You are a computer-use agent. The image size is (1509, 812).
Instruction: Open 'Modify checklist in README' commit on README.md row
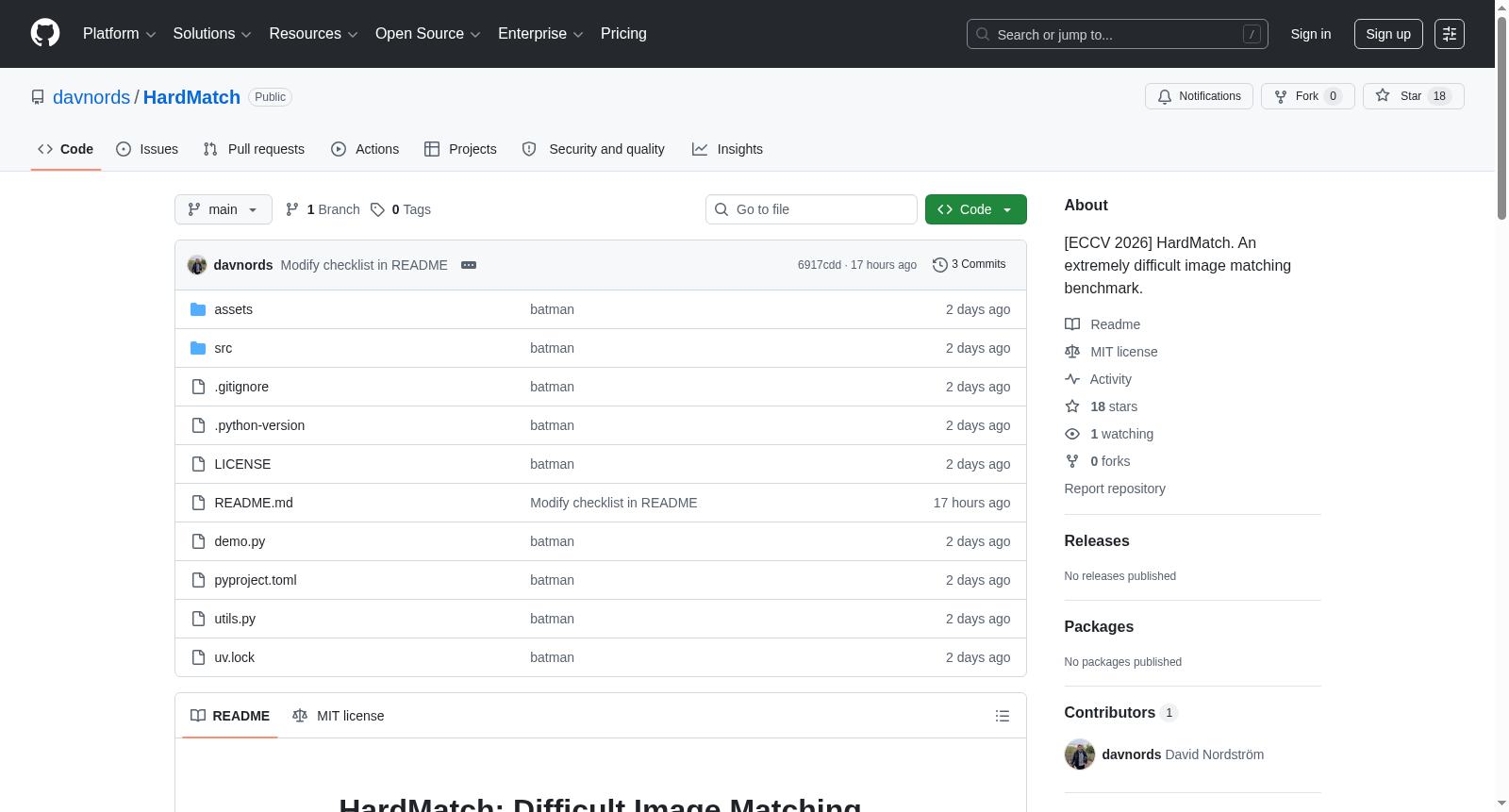coord(614,503)
